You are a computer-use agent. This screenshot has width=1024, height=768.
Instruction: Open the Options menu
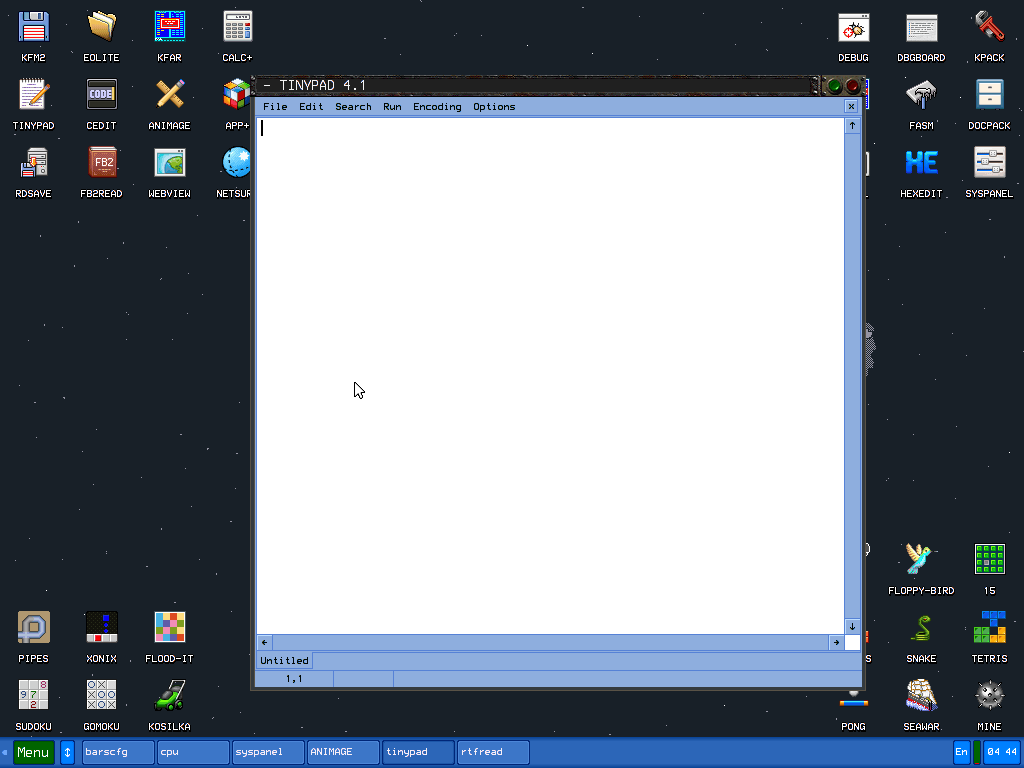[x=494, y=106]
